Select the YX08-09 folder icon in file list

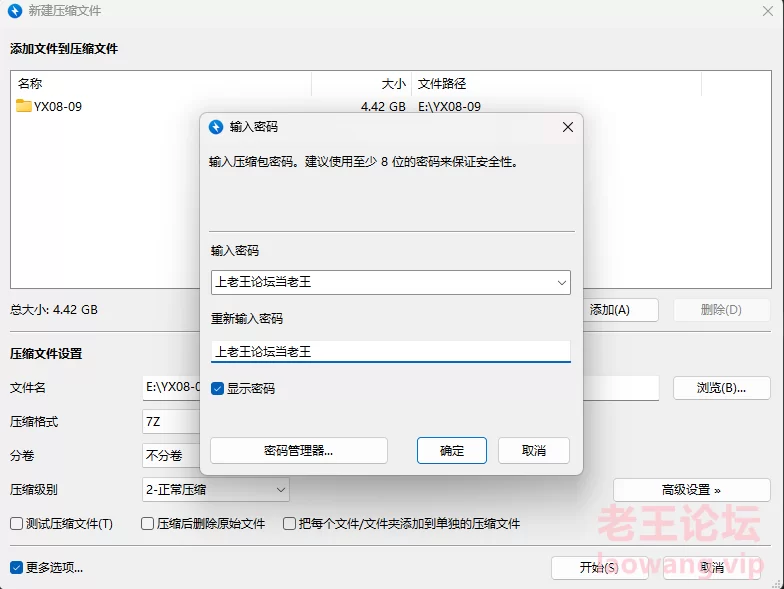[x=24, y=106]
